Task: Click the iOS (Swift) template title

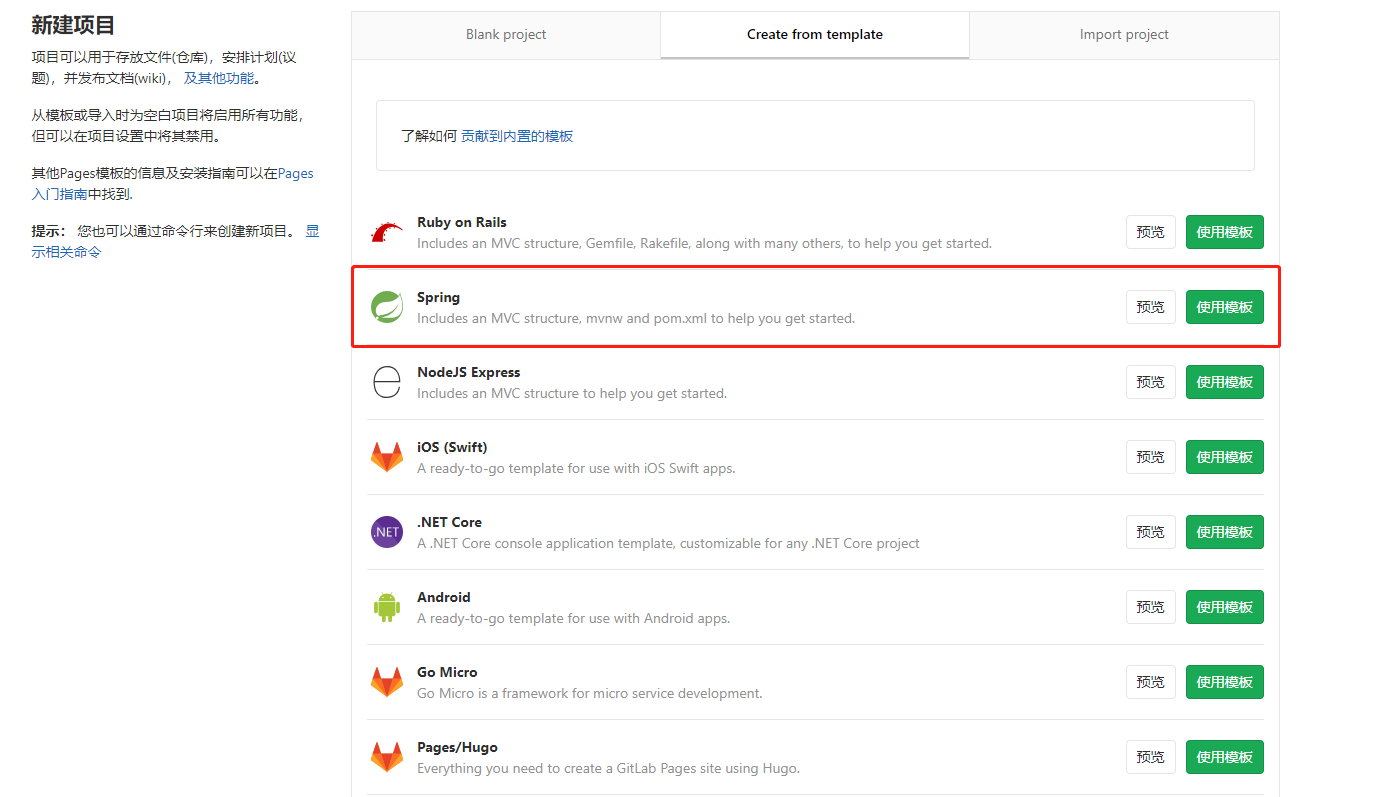Action: pyautogui.click(x=452, y=447)
